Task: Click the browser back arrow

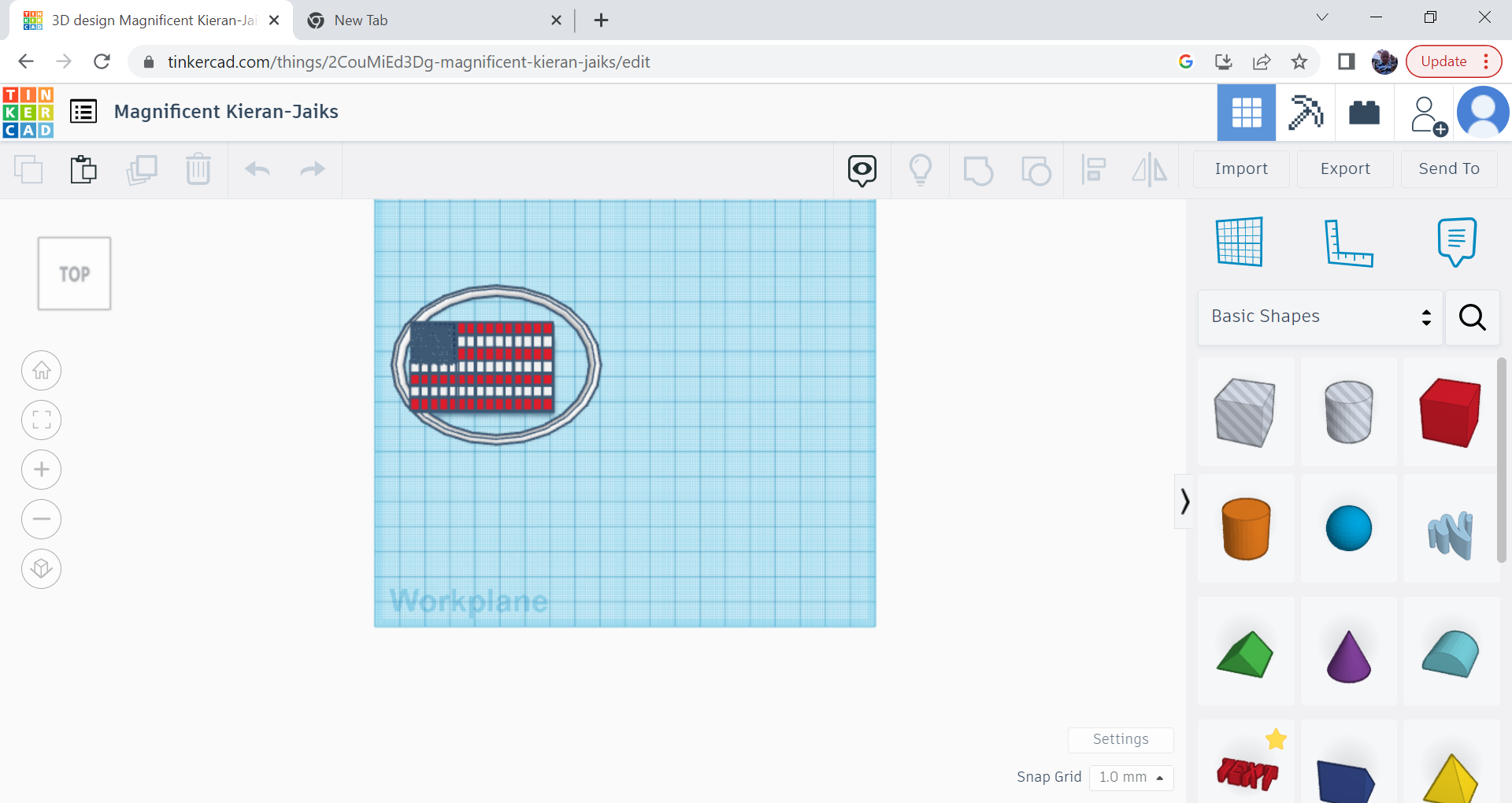Action: coord(26,61)
